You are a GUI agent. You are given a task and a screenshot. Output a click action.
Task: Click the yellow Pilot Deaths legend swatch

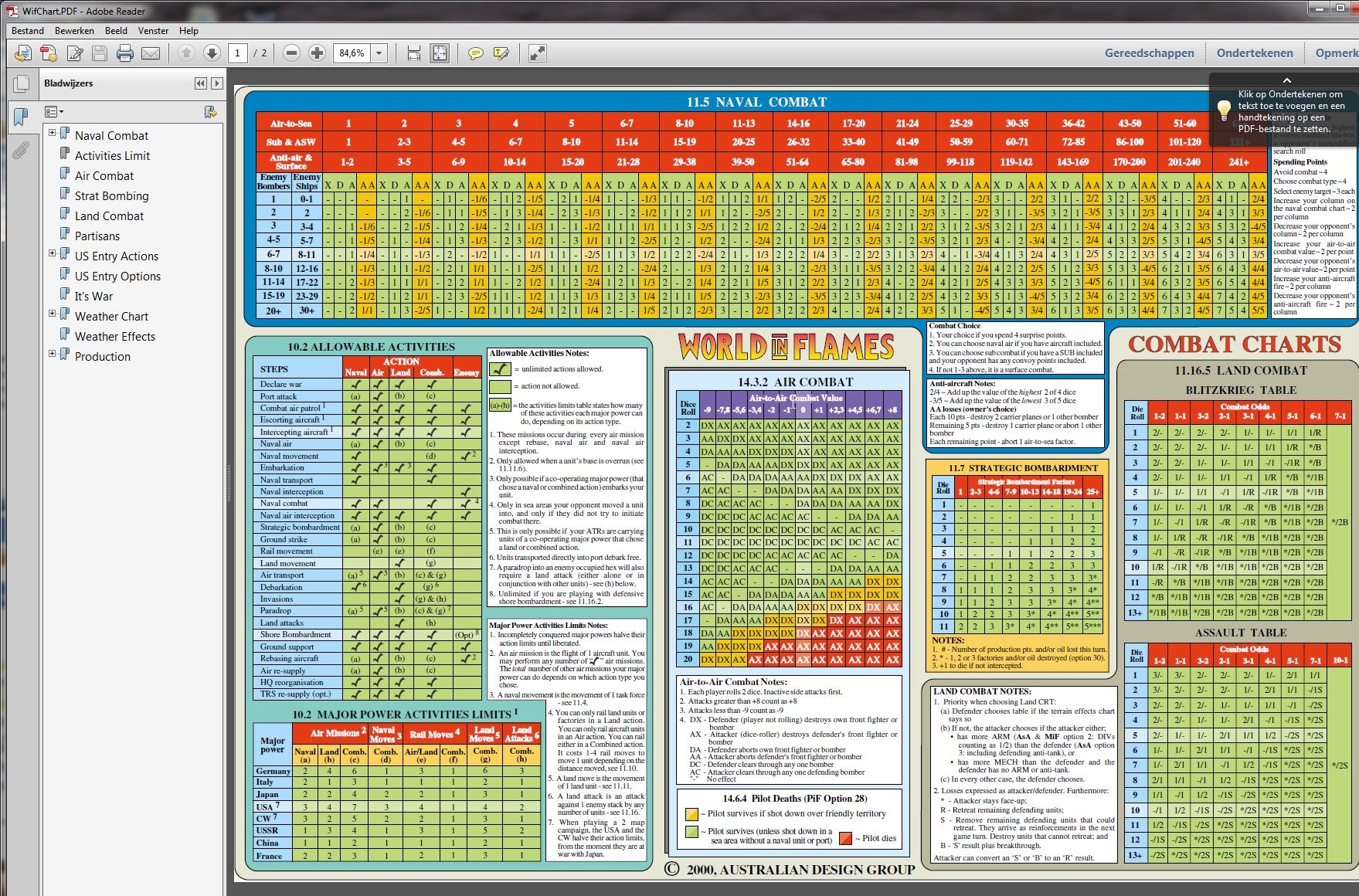(691, 813)
